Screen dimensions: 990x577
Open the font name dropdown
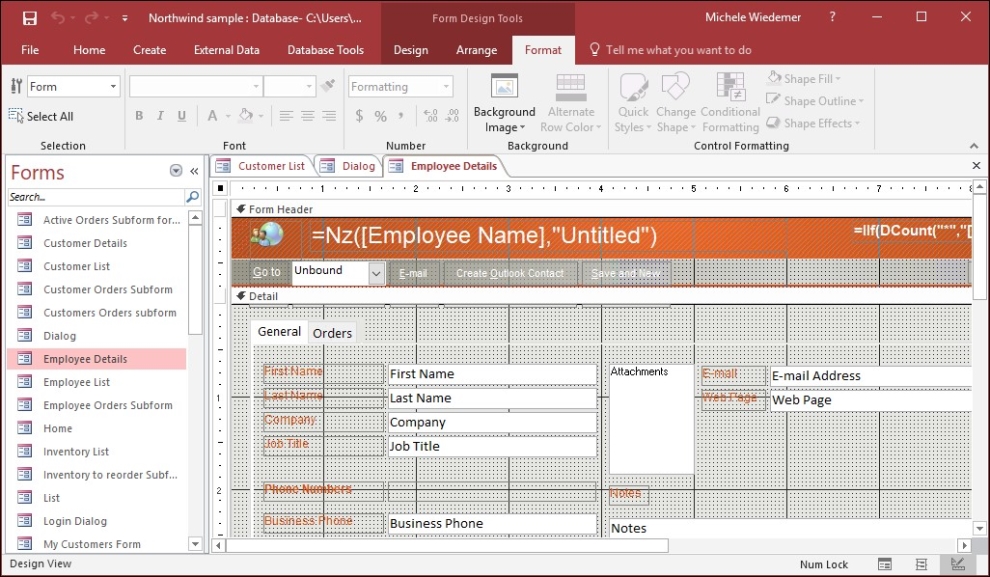[256, 86]
